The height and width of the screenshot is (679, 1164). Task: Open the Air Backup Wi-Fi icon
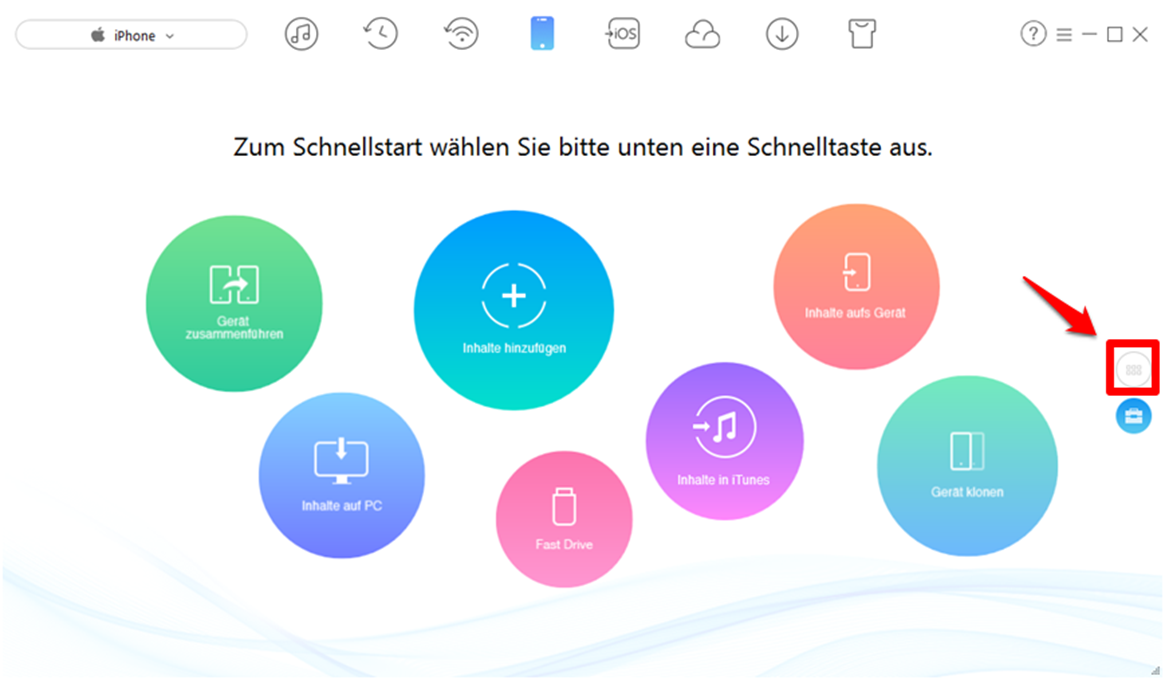pyautogui.click(x=461, y=34)
